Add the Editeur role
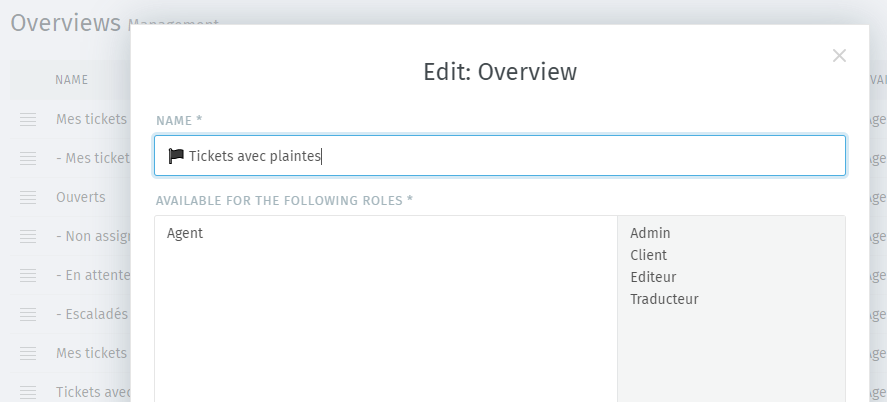Screen dimensions: 887x402 click(653, 277)
